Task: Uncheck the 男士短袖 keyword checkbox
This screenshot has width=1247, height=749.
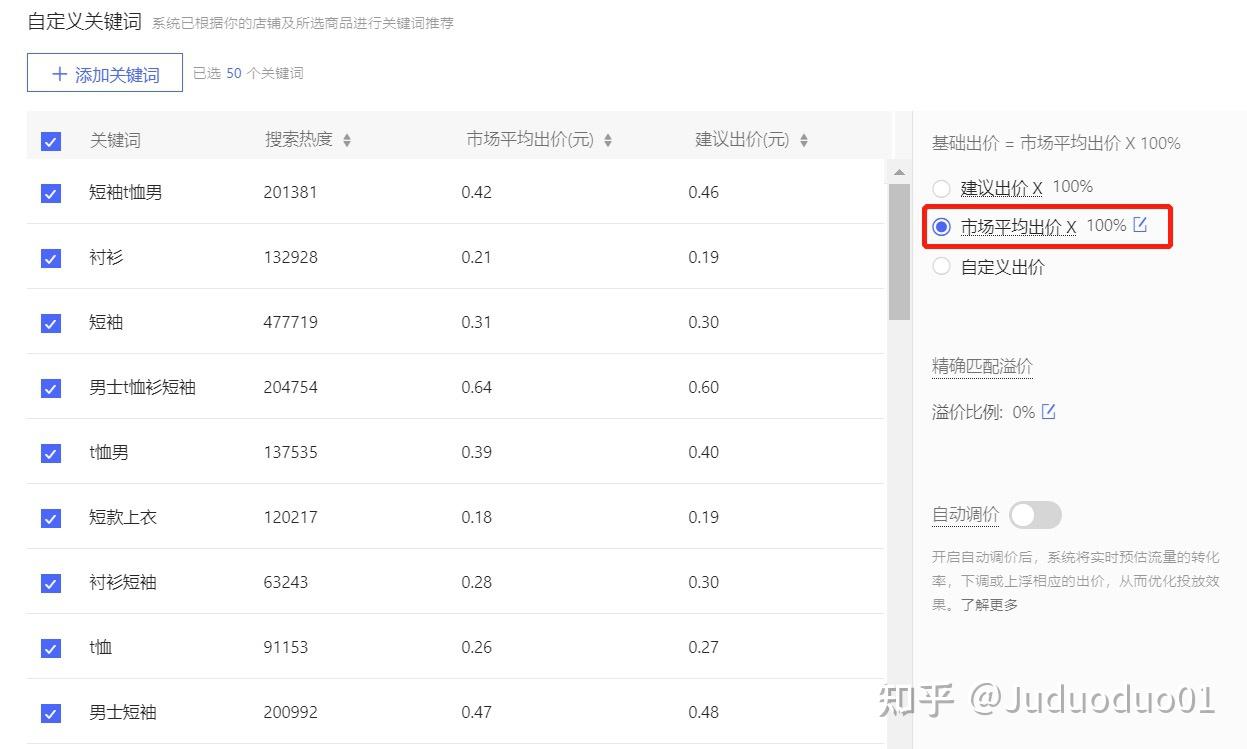Action: tap(51, 713)
